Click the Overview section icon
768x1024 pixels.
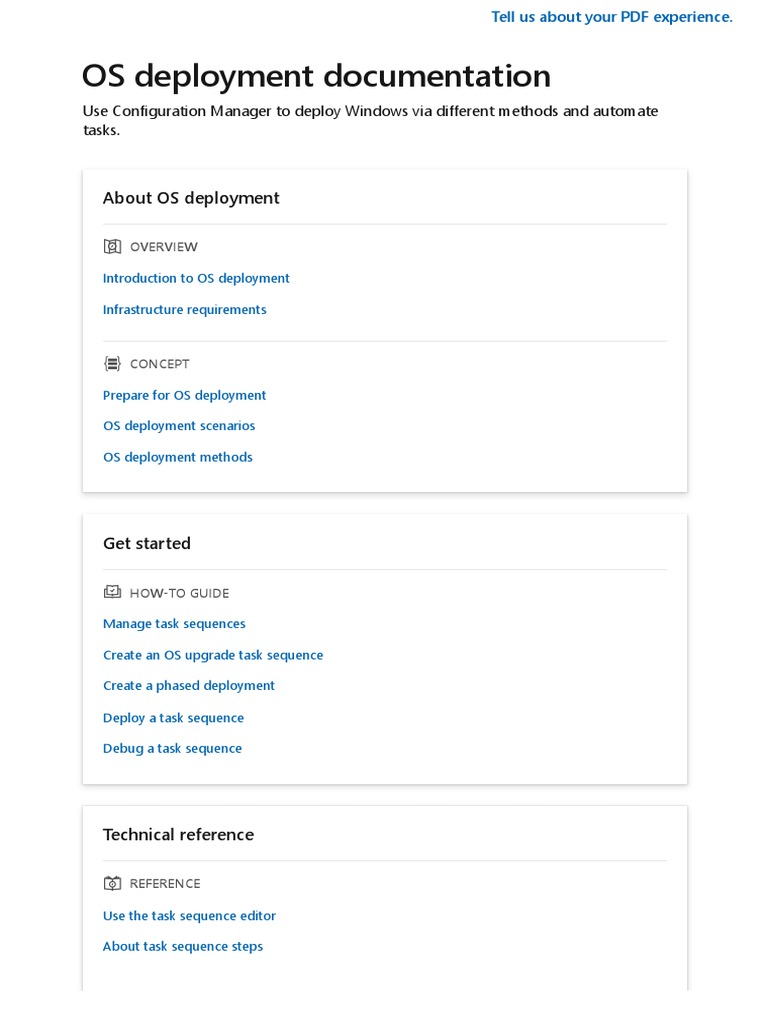coord(112,247)
